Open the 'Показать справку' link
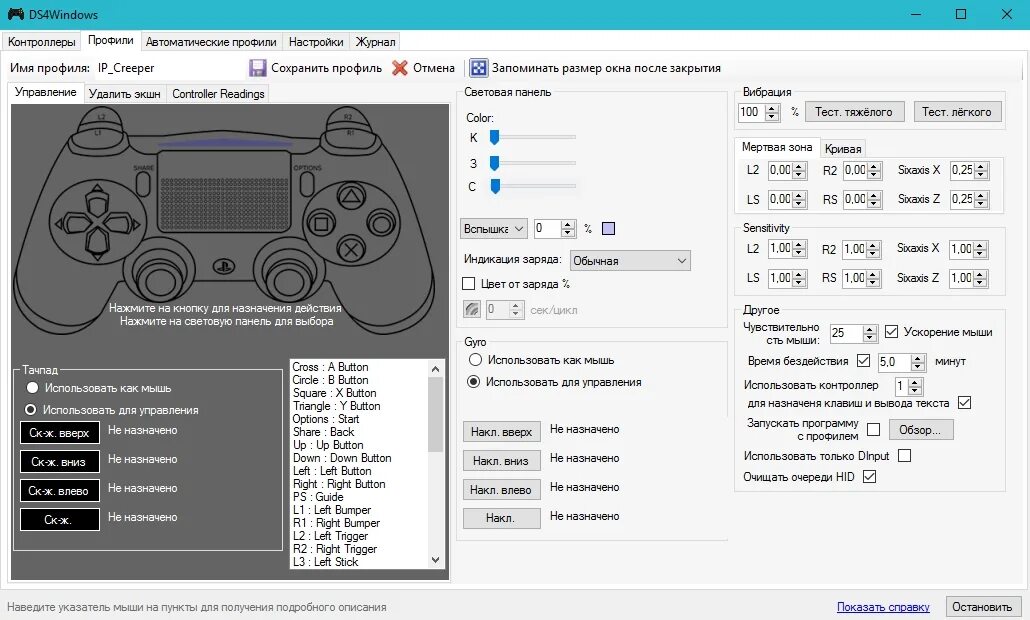Viewport: 1030px width, 620px height. 883,607
